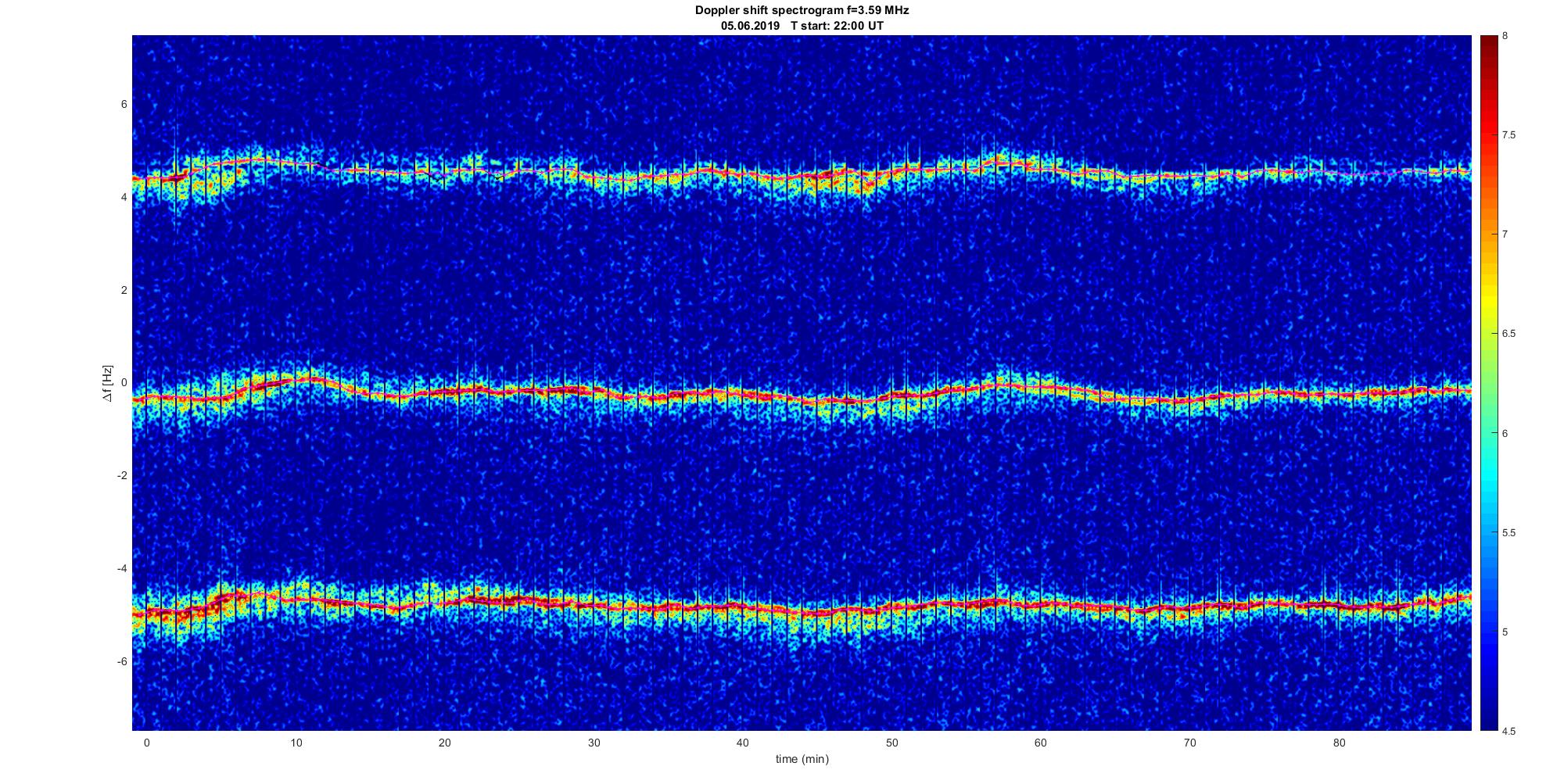
Task: Click the x-axis tick label '60'
Action: tap(1041, 743)
